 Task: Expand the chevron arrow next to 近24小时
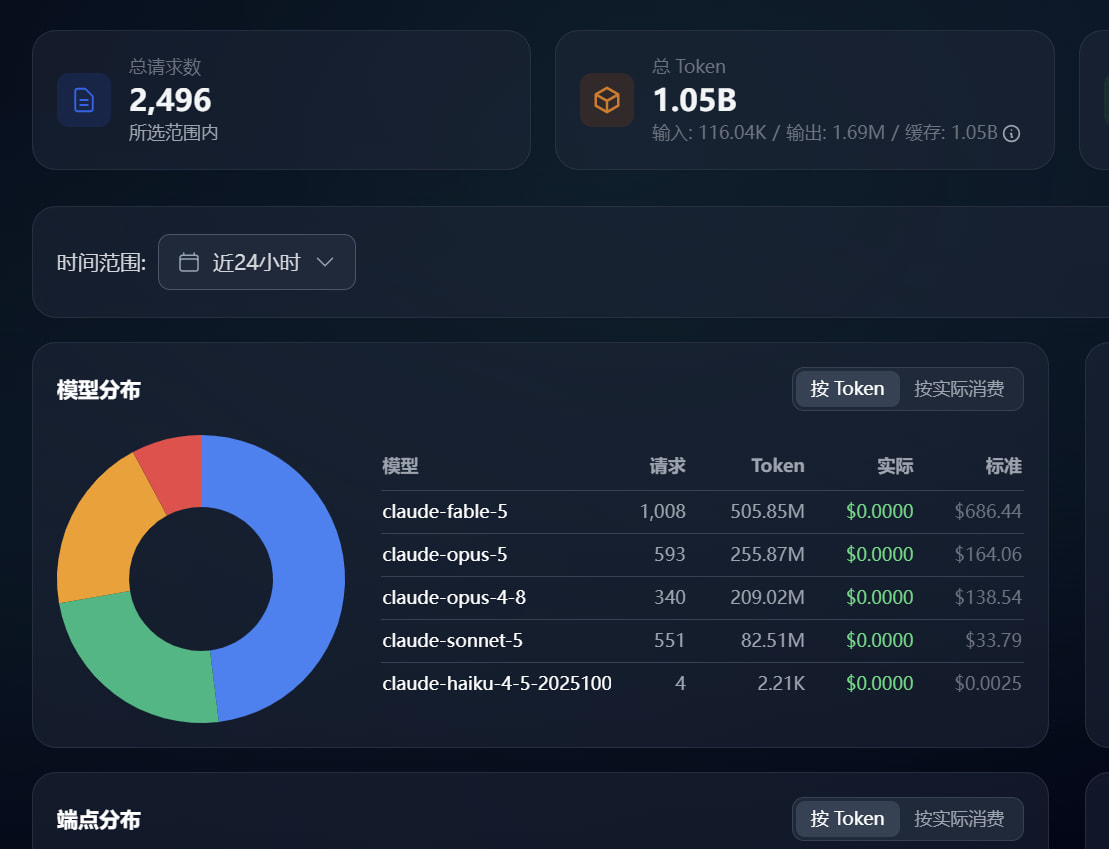point(325,262)
